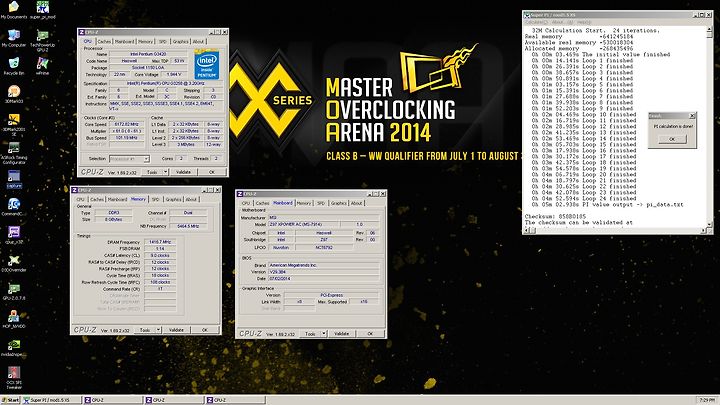
Task: Click the Intel Pentium logo in CPU-Z
Action: 206,65
